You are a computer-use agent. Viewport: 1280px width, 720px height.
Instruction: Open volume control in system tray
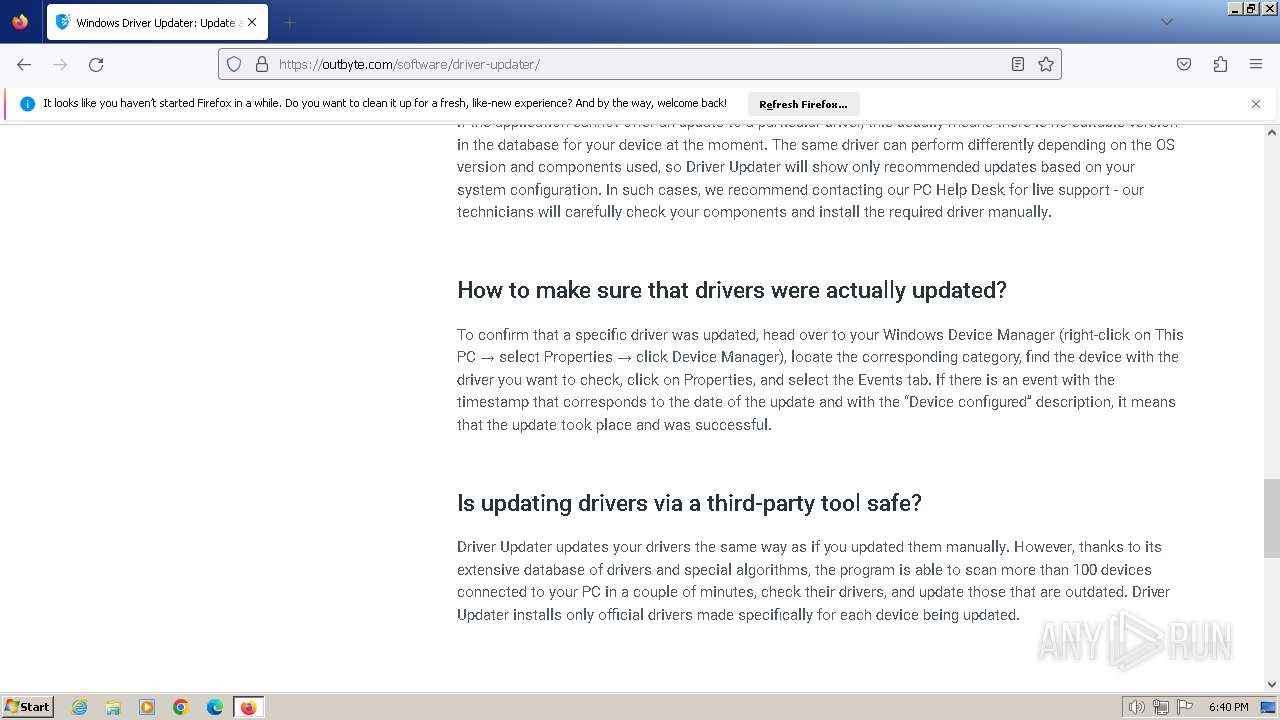point(1137,707)
